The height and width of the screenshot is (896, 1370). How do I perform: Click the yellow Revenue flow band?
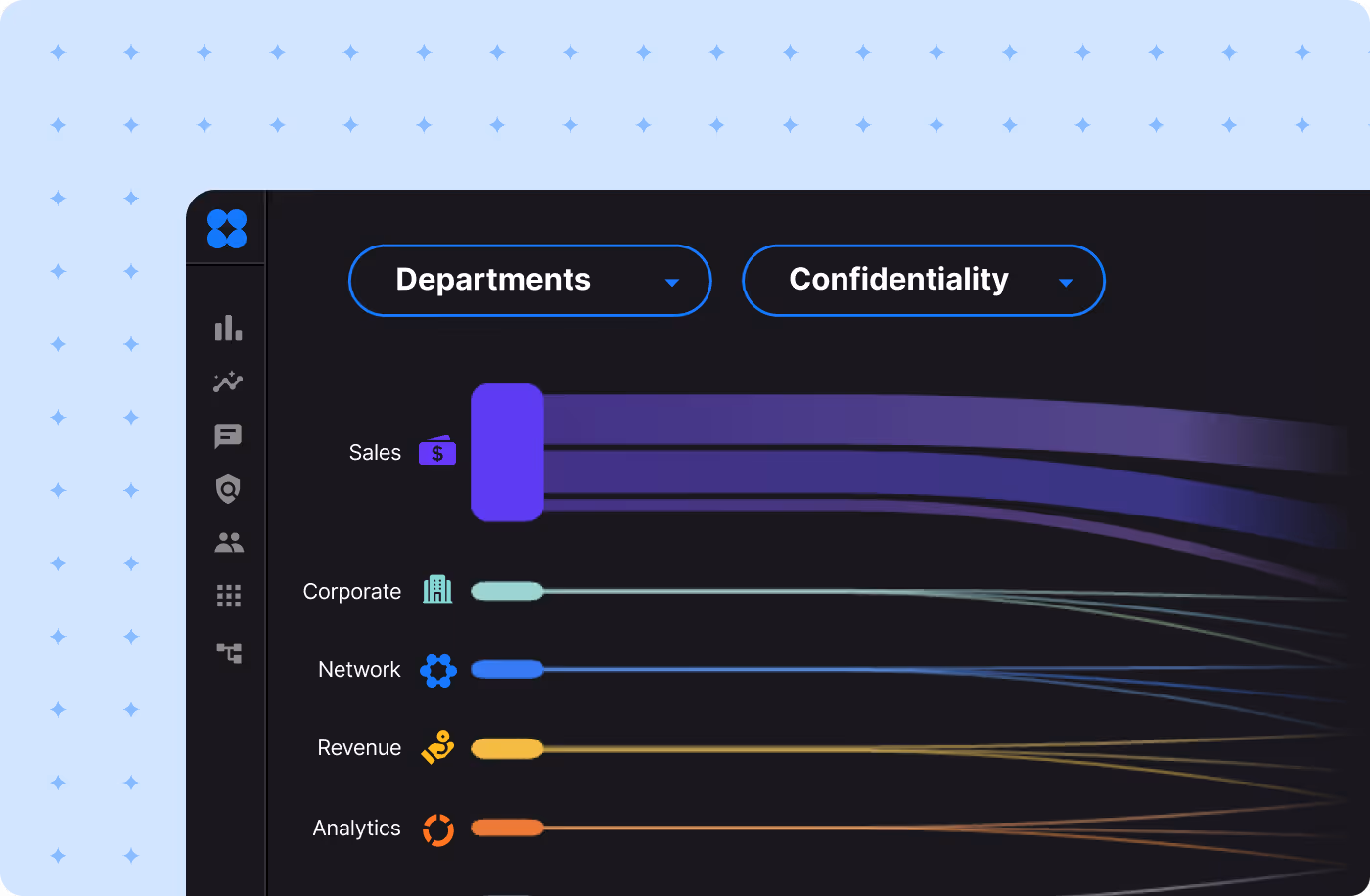coord(509,748)
